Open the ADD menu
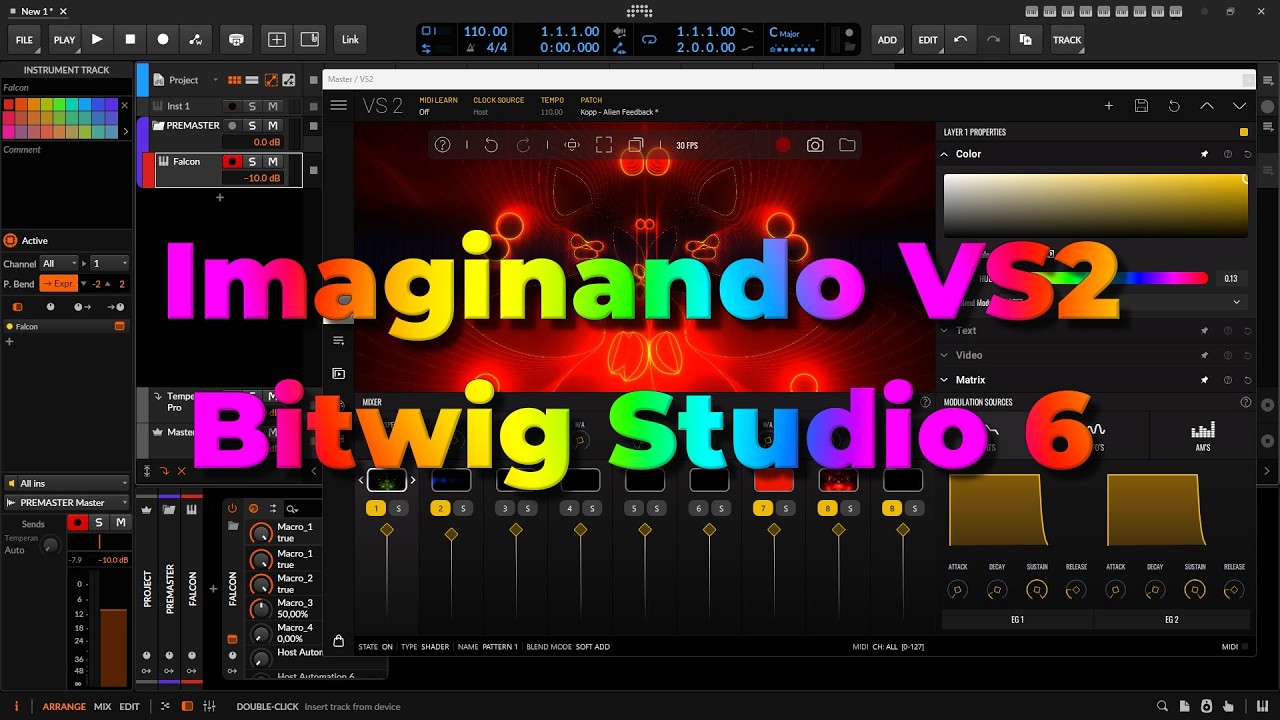Screen dimensions: 1280x720 tap(887, 40)
